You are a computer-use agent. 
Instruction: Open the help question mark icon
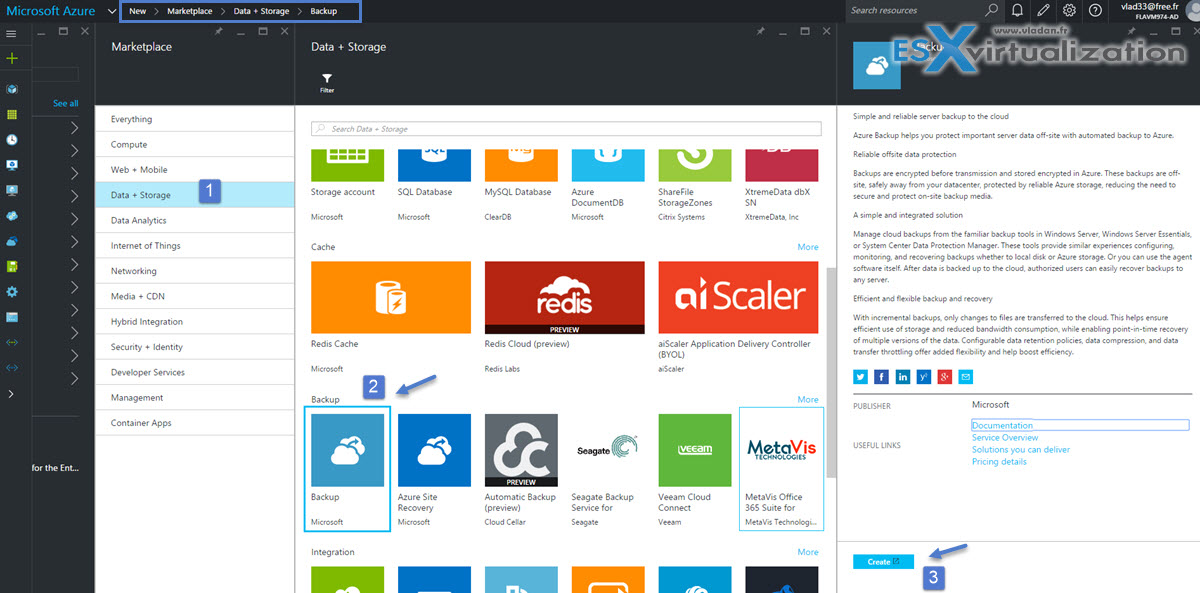(x=1095, y=10)
